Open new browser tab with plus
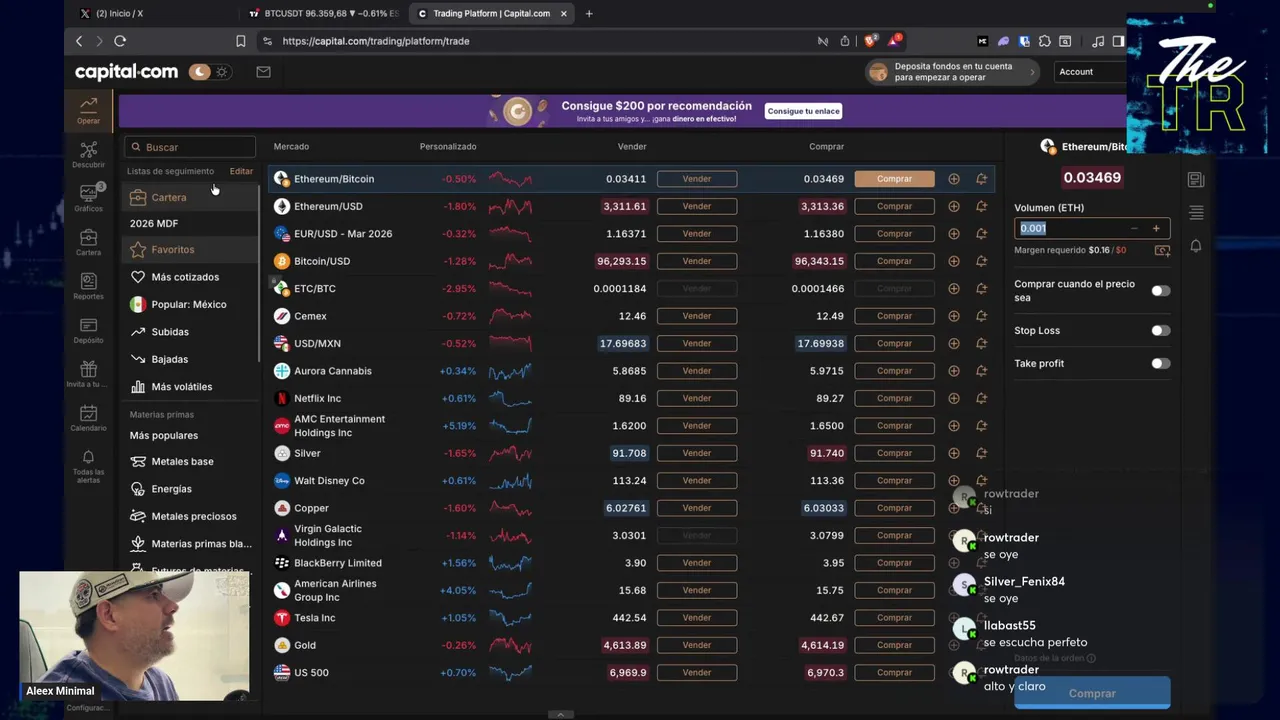Viewport: 1280px width, 720px height. click(x=589, y=14)
